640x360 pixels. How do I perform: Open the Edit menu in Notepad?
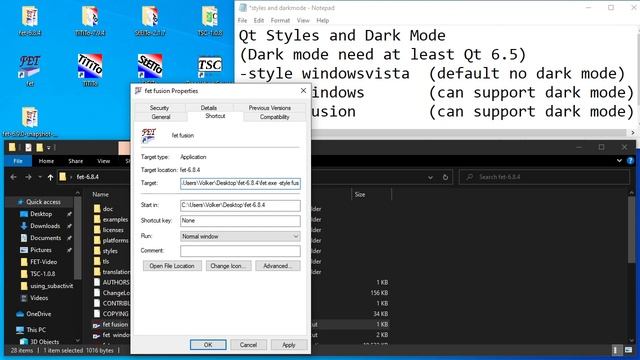(x=259, y=20)
